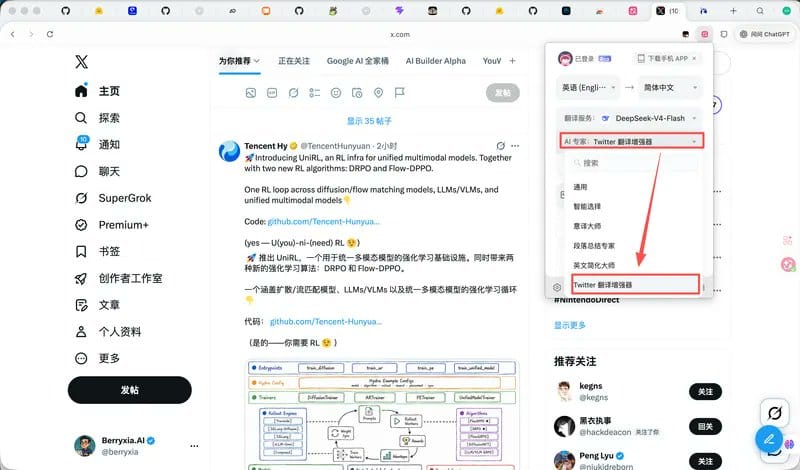Open the emoji picker in composer

pos(336,93)
